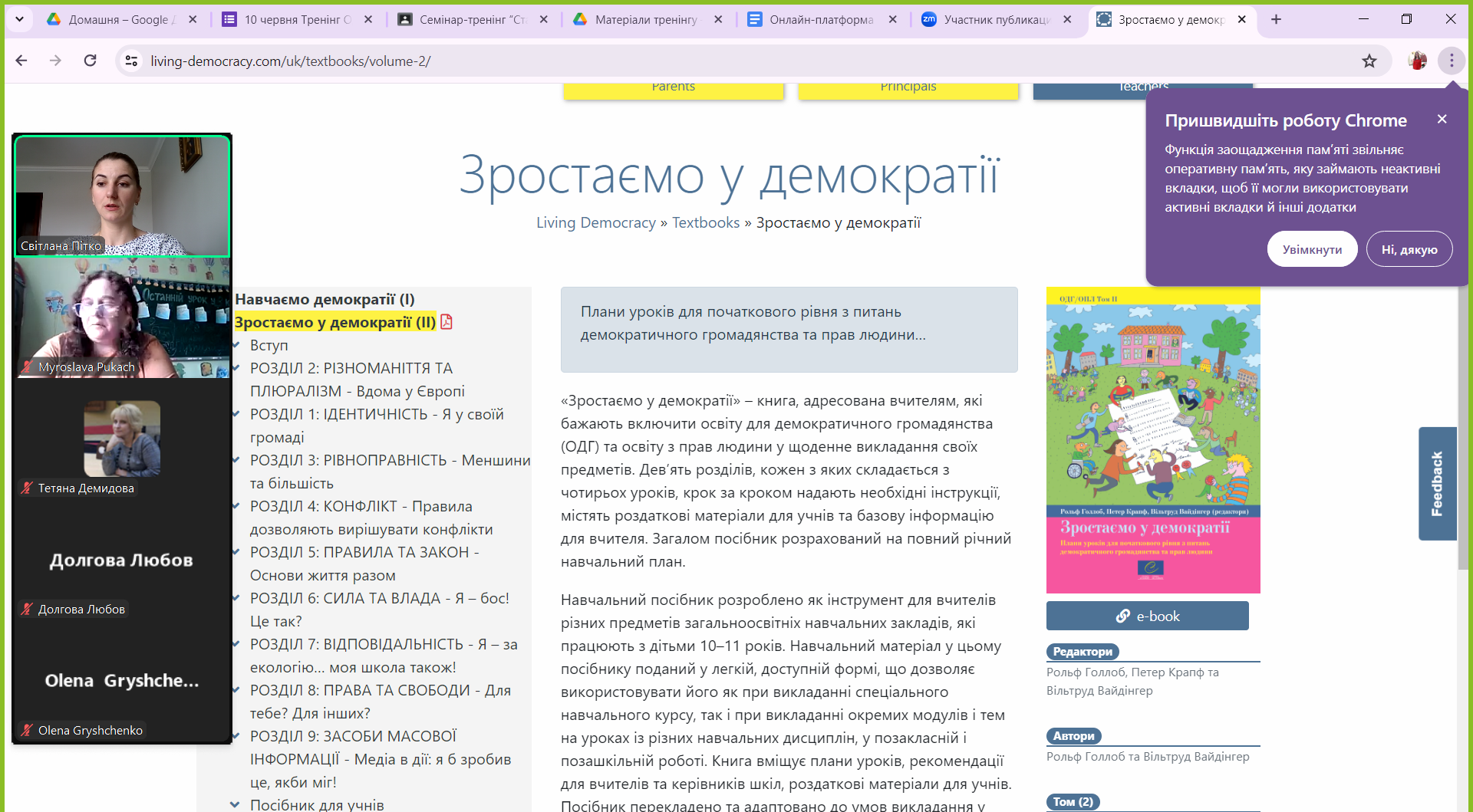Open the Chrome profile avatar
The width and height of the screenshot is (1473, 812).
pos(1417,61)
